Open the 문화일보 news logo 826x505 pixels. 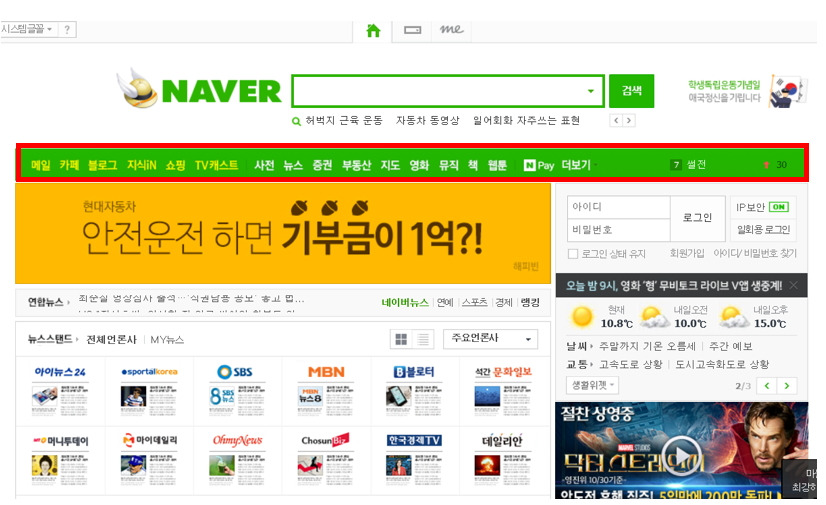click(x=503, y=372)
